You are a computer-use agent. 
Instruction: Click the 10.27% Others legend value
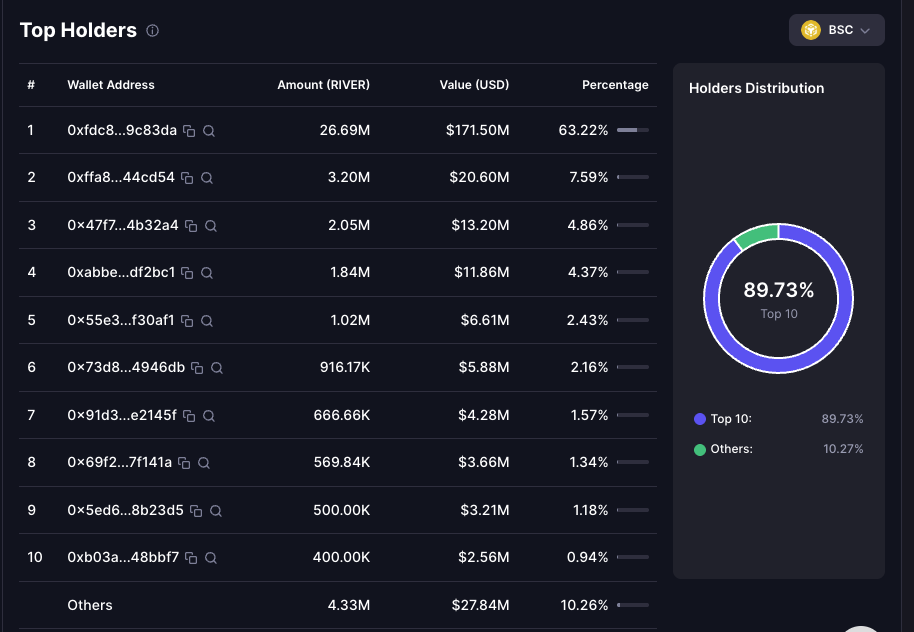843,449
